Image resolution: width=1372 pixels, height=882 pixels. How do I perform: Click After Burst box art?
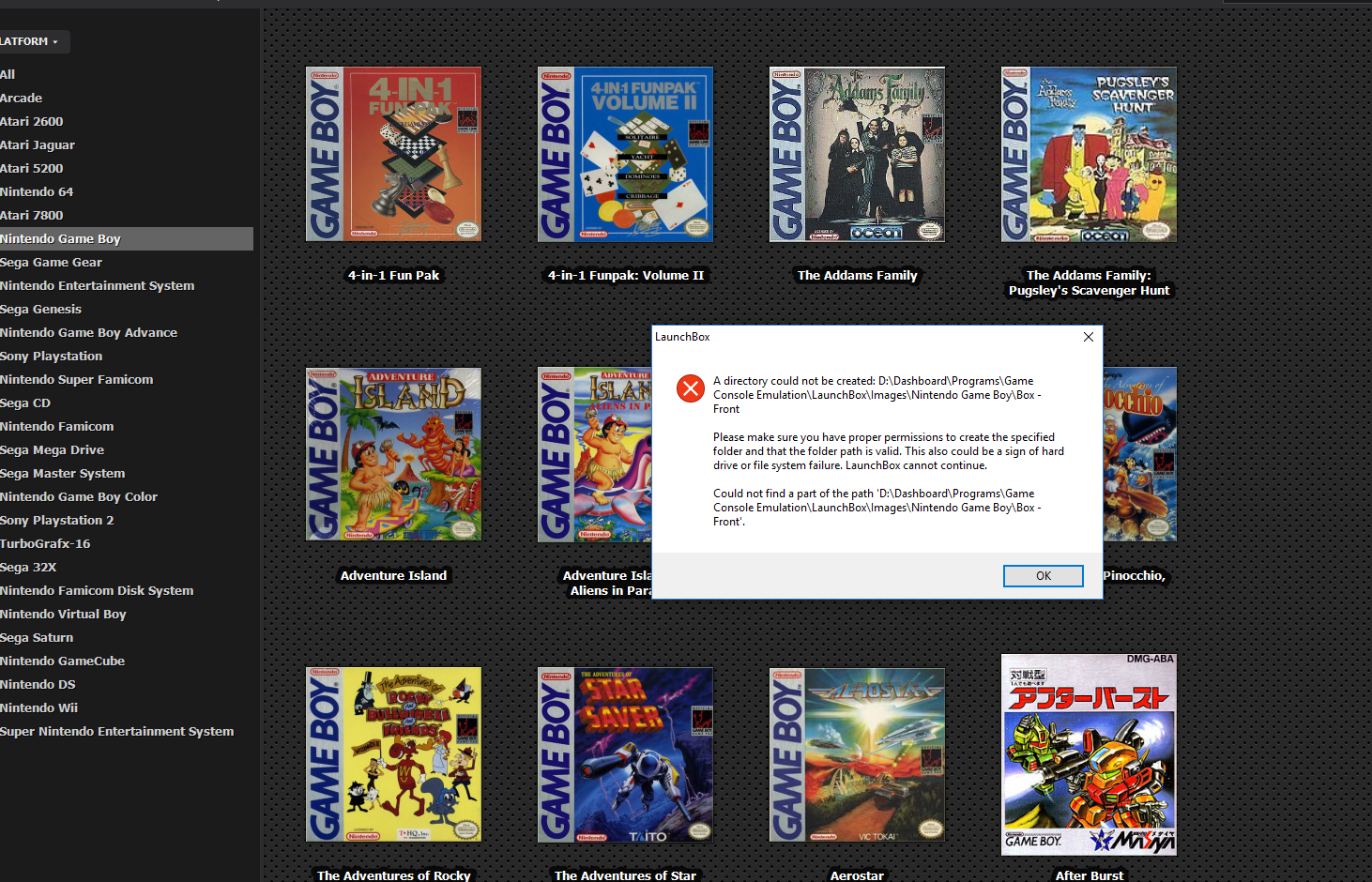[1089, 754]
